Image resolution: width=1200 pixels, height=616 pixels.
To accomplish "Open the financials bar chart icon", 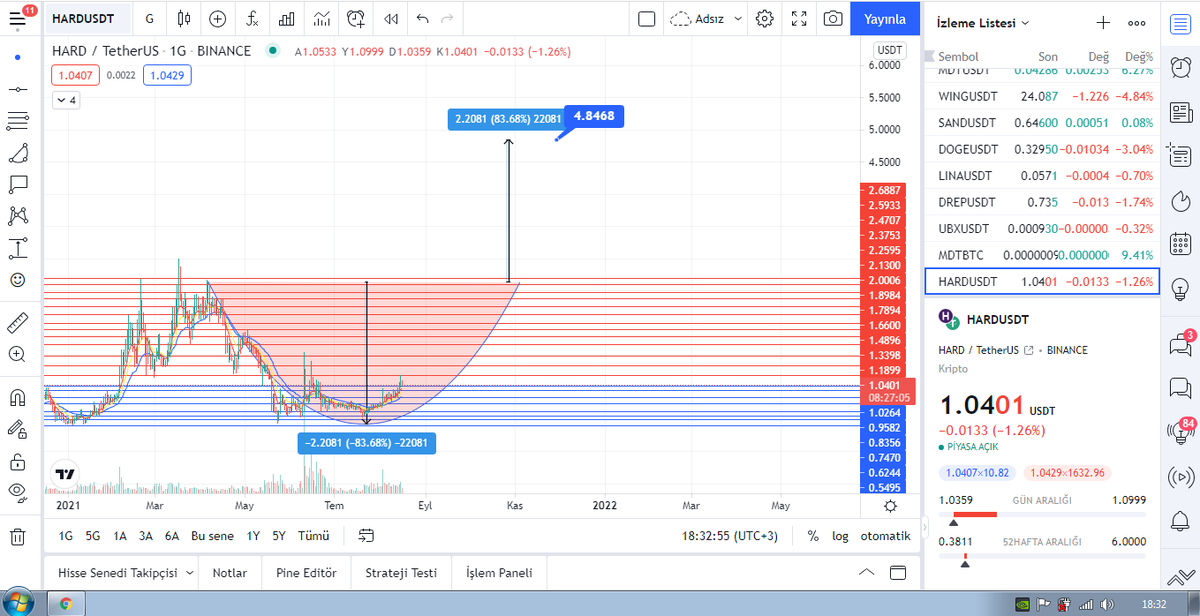I will tap(287, 19).
